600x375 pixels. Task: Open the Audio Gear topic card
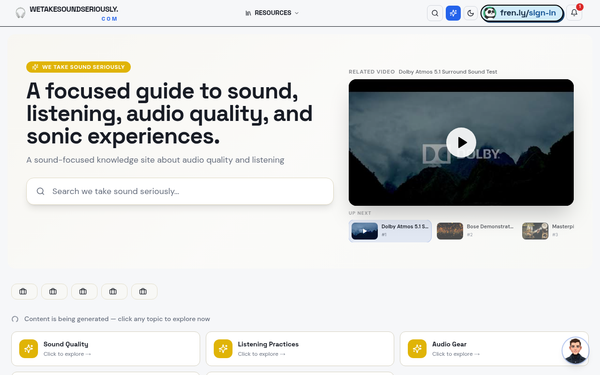pyautogui.click(x=494, y=349)
